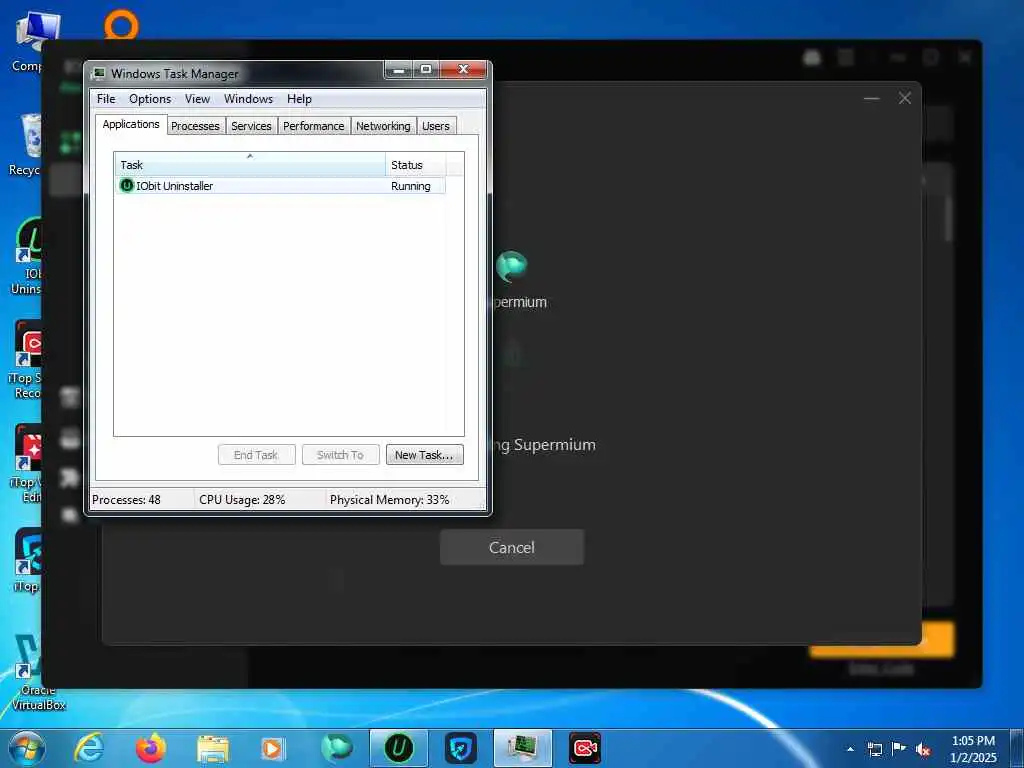Click the network icon in system tray
This screenshot has width=1024, height=768.
[x=875, y=749]
